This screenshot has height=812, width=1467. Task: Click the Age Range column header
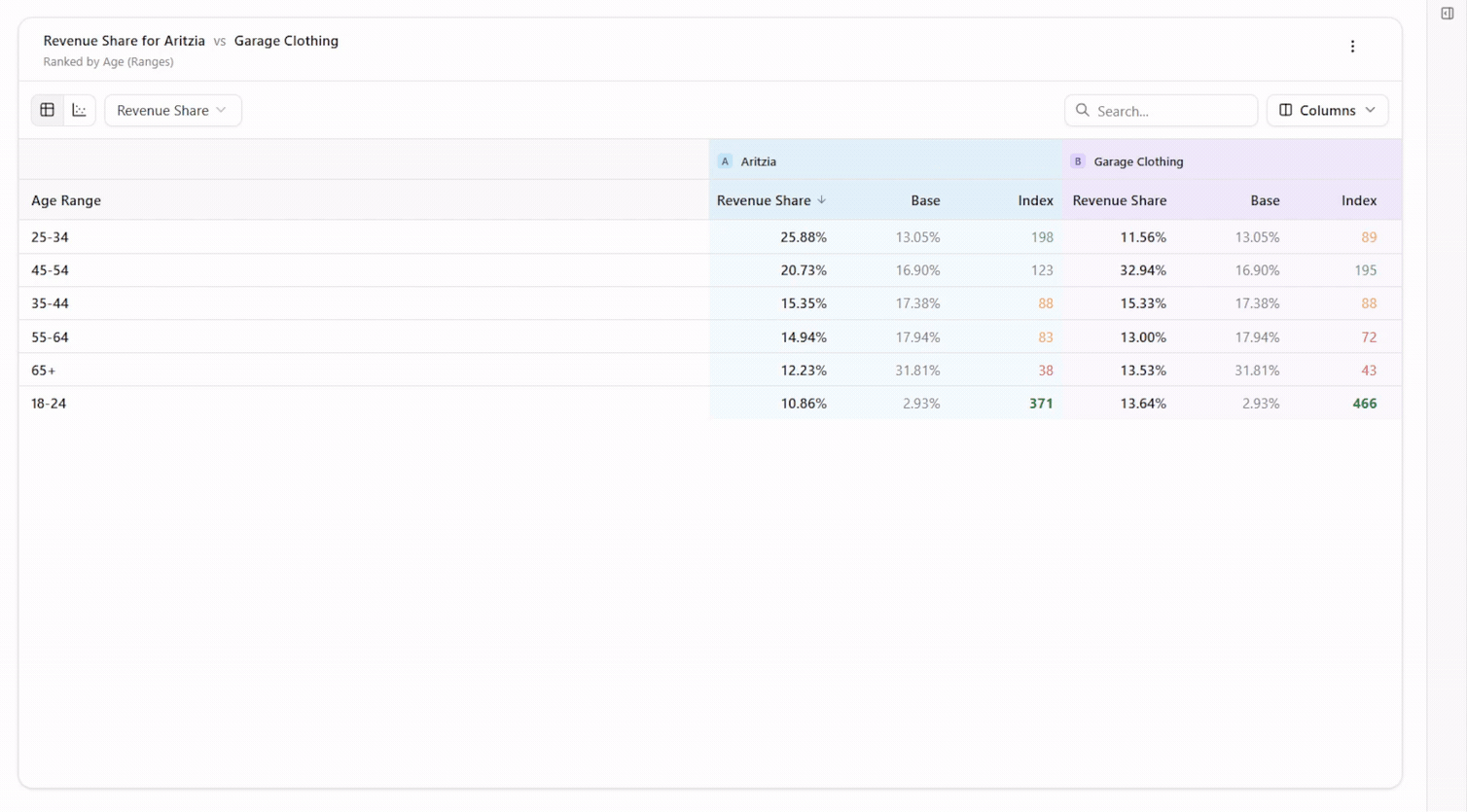(x=66, y=200)
